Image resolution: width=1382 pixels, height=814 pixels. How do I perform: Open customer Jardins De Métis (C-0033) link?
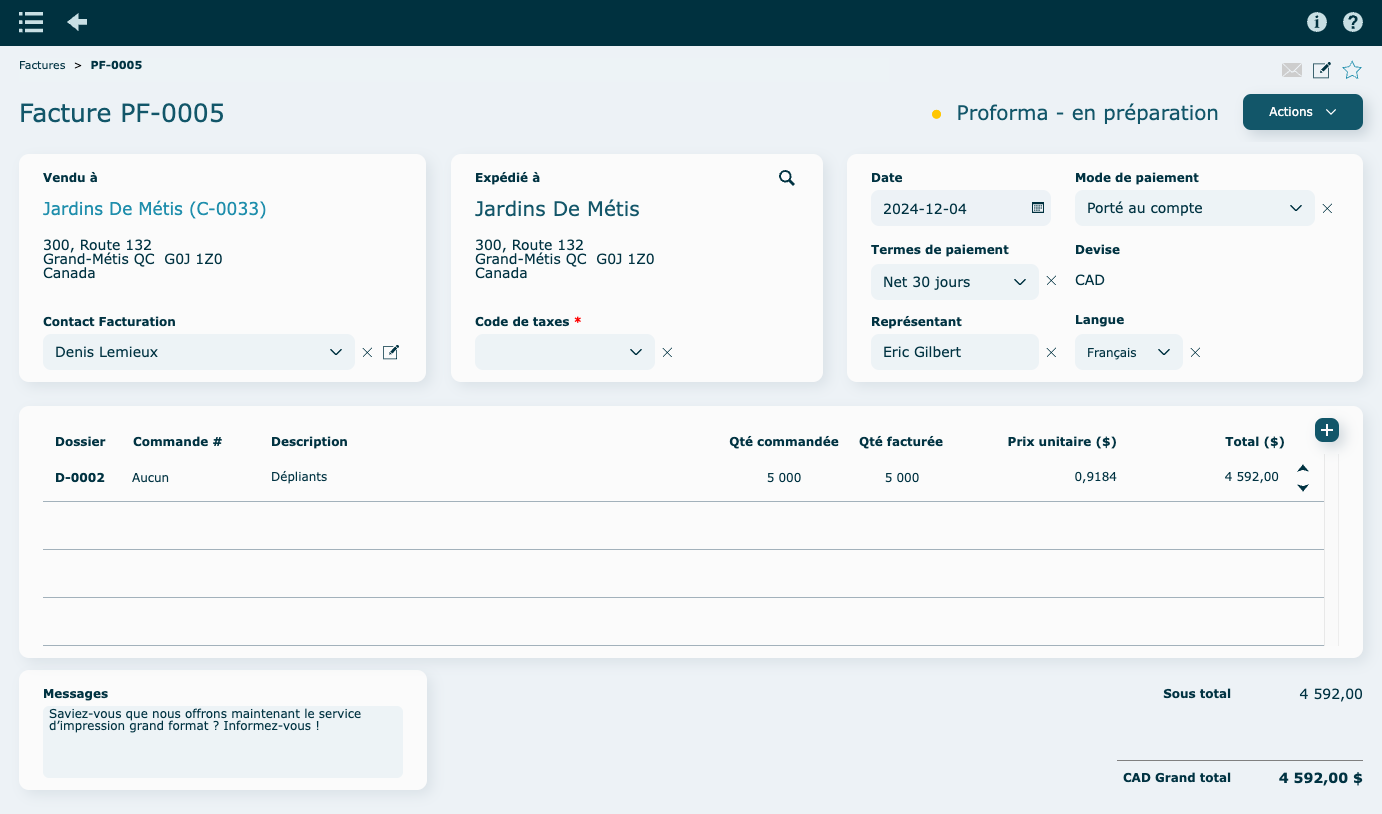click(x=154, y=209)
